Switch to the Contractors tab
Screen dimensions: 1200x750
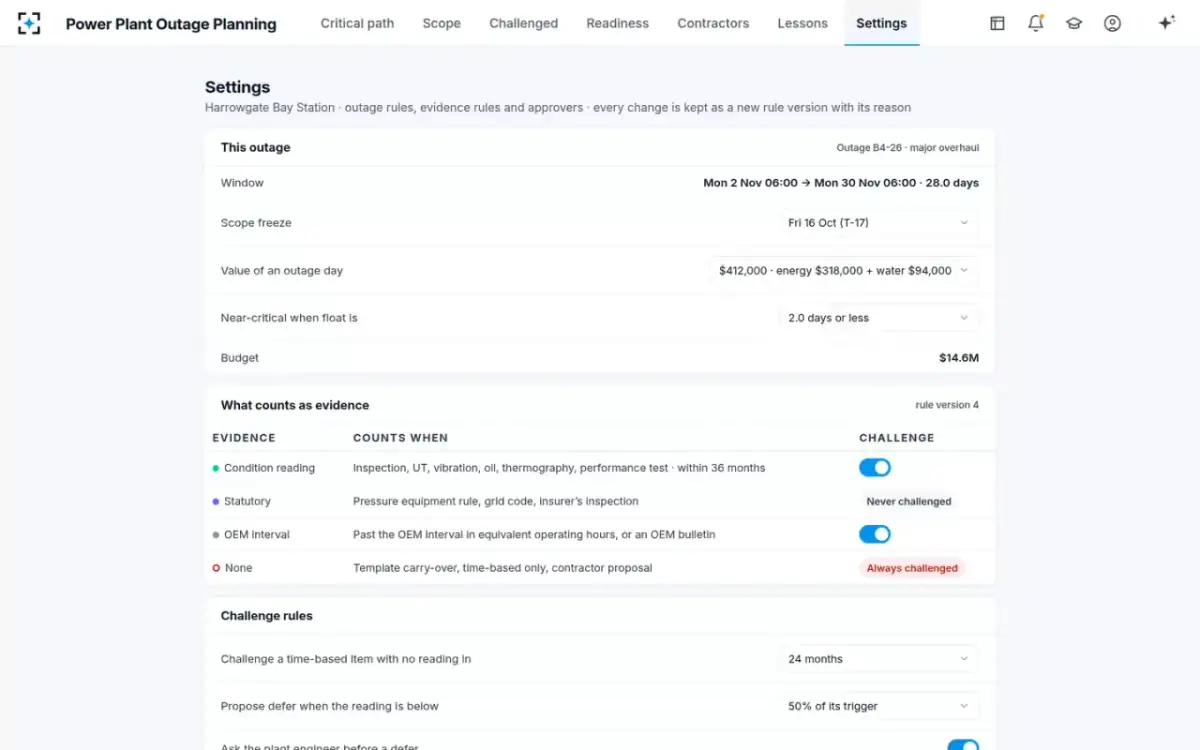pyautogui.click(x=713, y=23)
